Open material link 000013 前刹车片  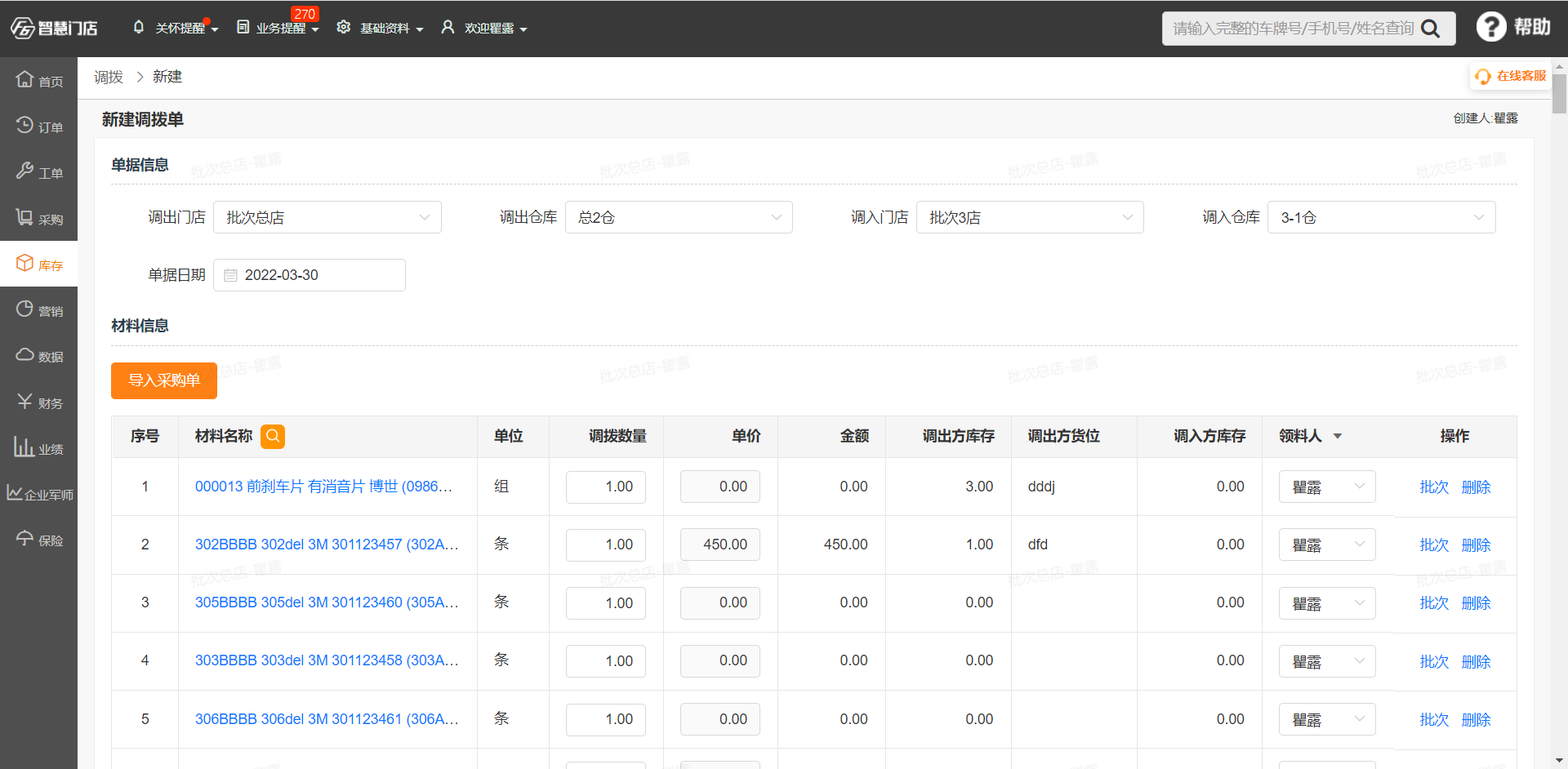323,487
